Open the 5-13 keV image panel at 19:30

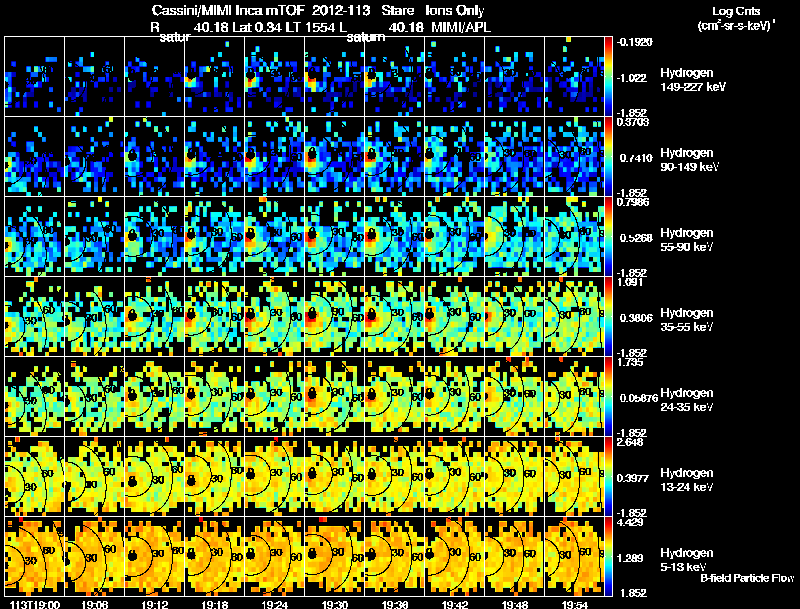(x=335, y=557)
